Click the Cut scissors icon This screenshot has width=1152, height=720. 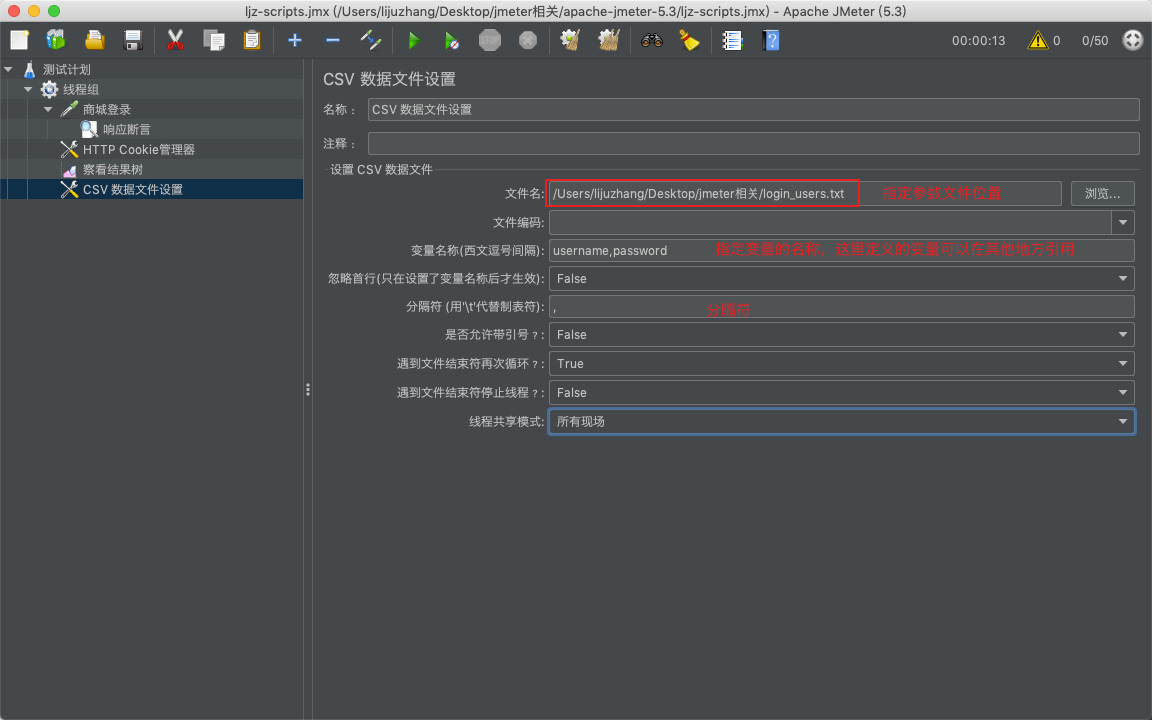(175, 40)
